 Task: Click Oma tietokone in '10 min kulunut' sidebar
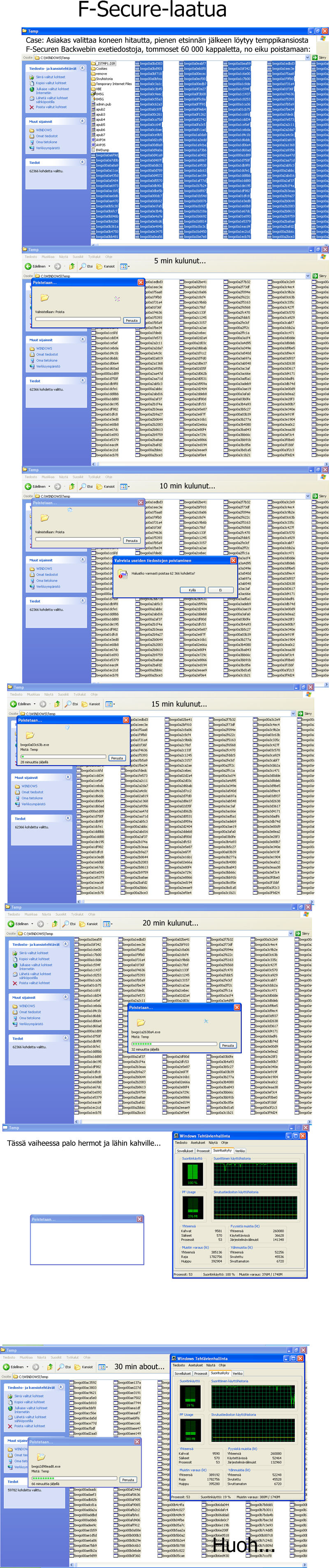coord(48,581)
